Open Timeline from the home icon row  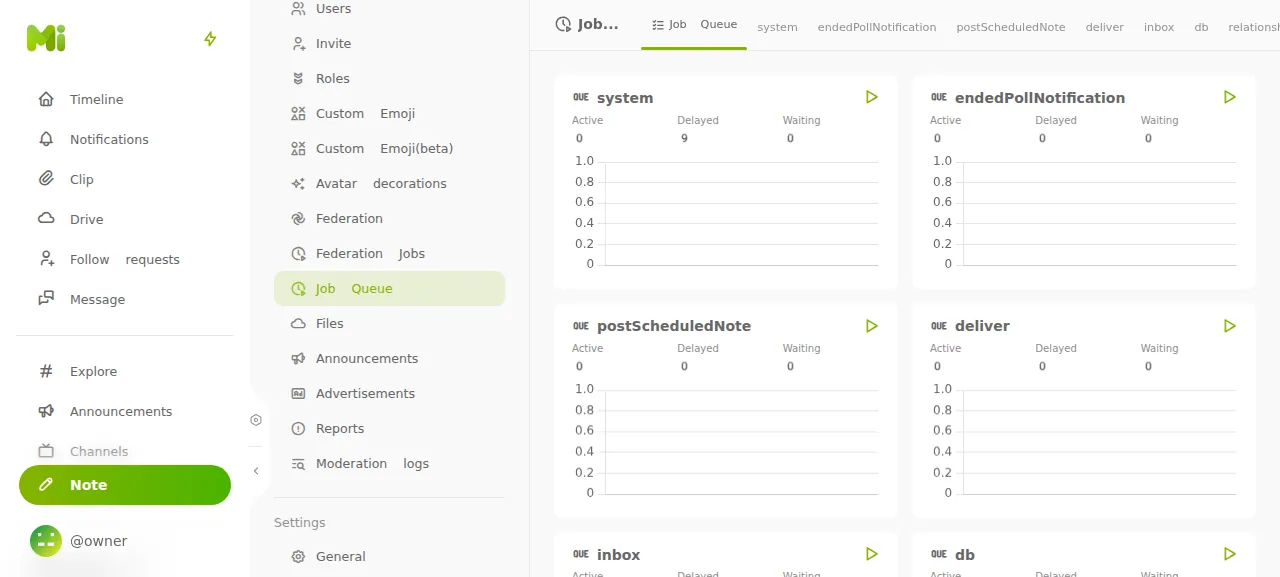click(x=125, y=99)
